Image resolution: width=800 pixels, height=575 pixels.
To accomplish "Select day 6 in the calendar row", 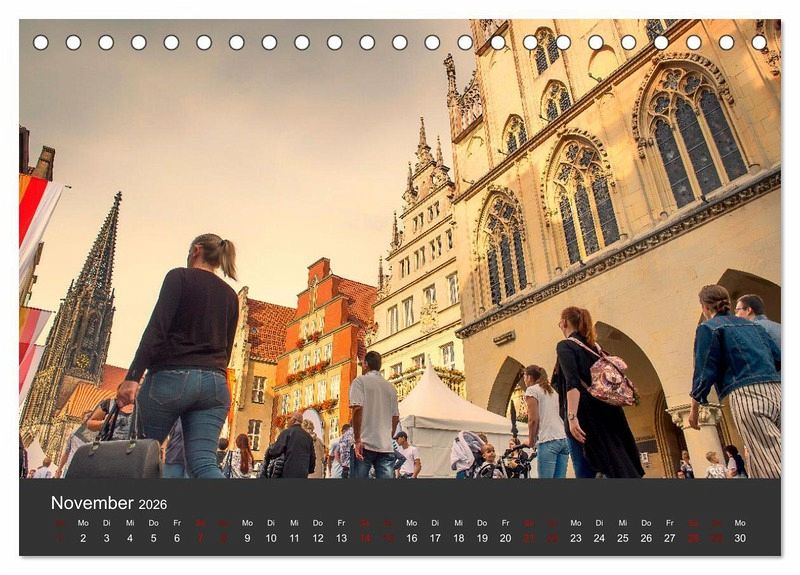I will tap(177, 538).
